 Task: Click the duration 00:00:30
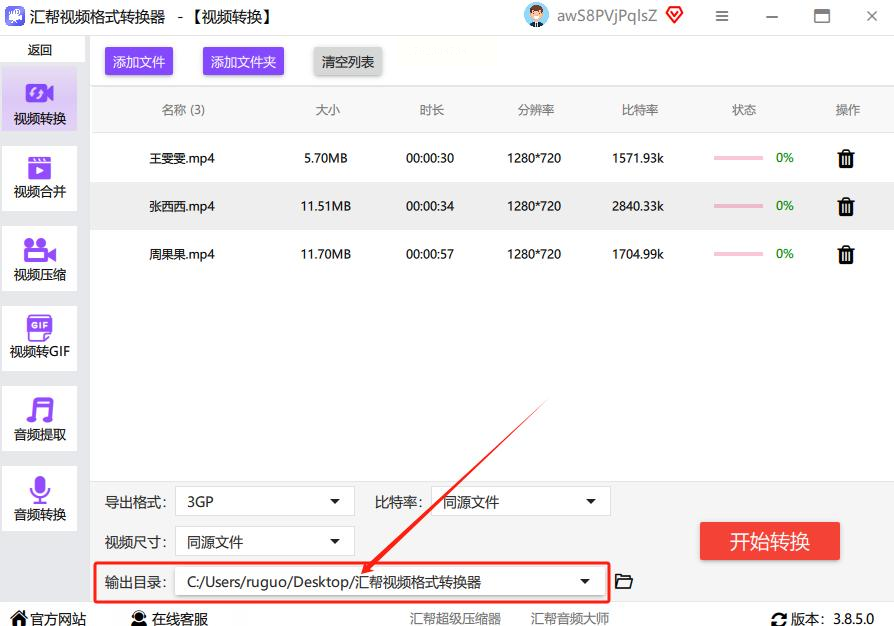[430, 158]
